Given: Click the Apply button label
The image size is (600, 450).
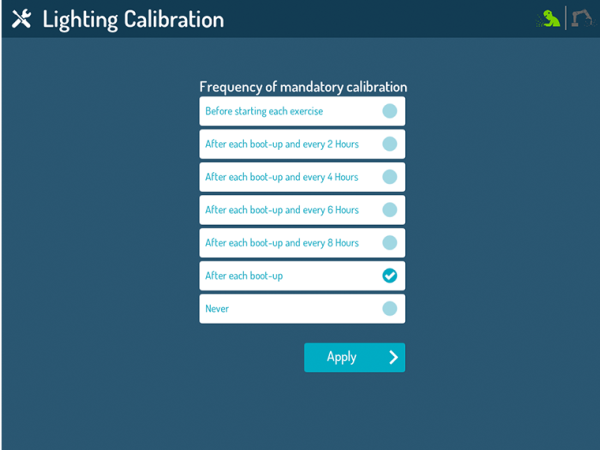Looking at the screenshot, I should tap(342, 357).
